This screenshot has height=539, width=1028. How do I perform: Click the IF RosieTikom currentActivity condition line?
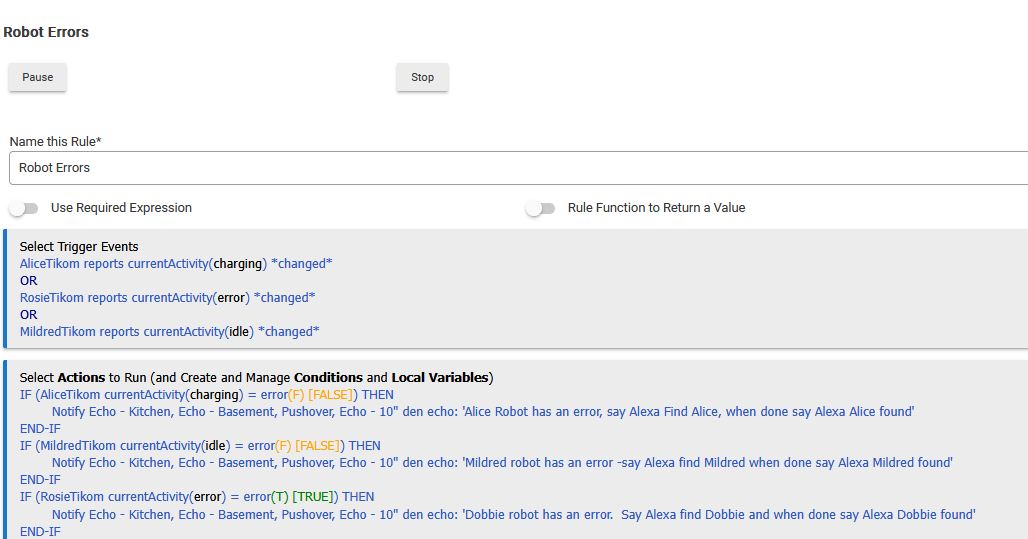pyautogui.click(x=197, y=497)
